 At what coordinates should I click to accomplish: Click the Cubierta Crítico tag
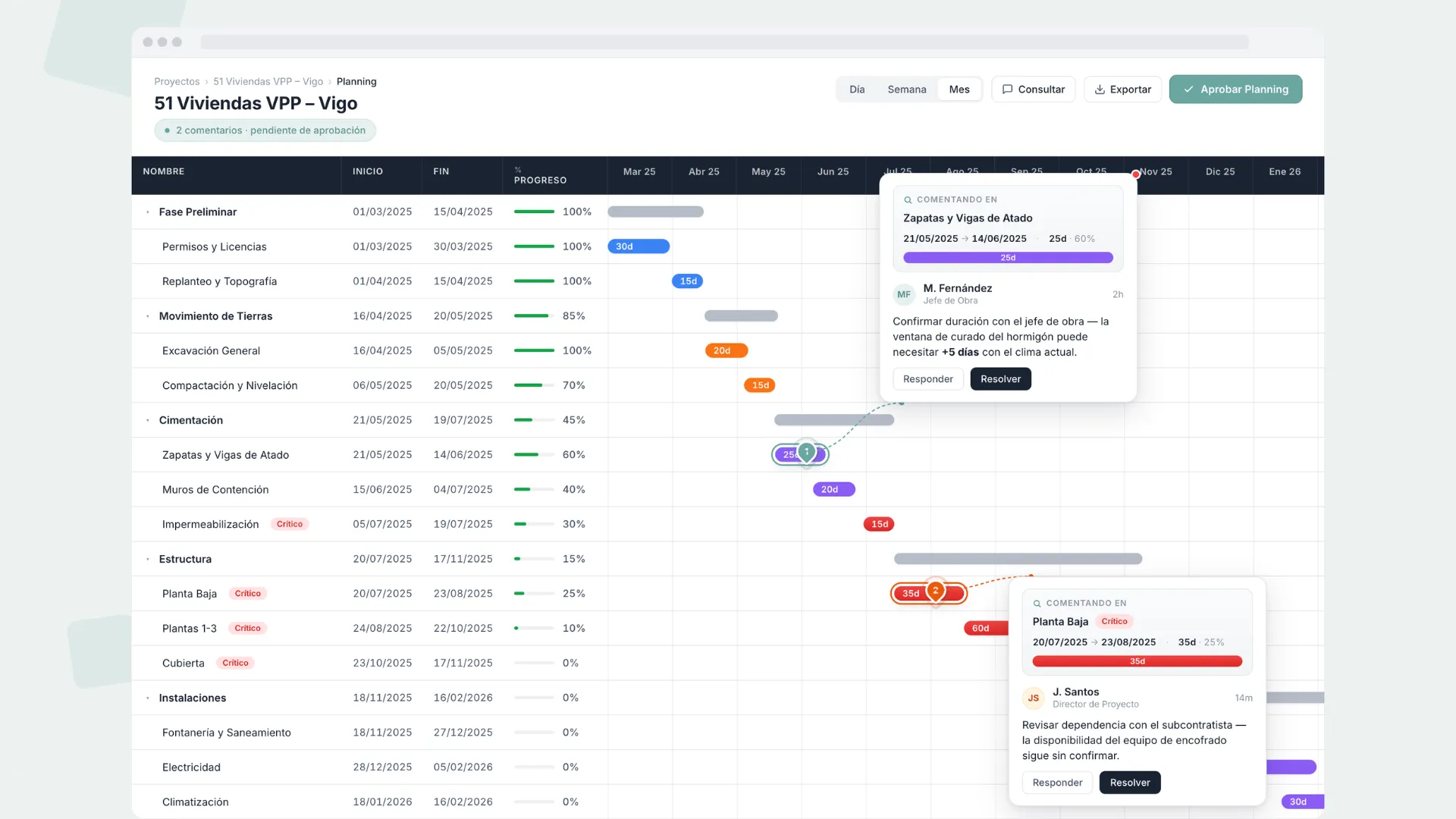click(x=235, y=663)
